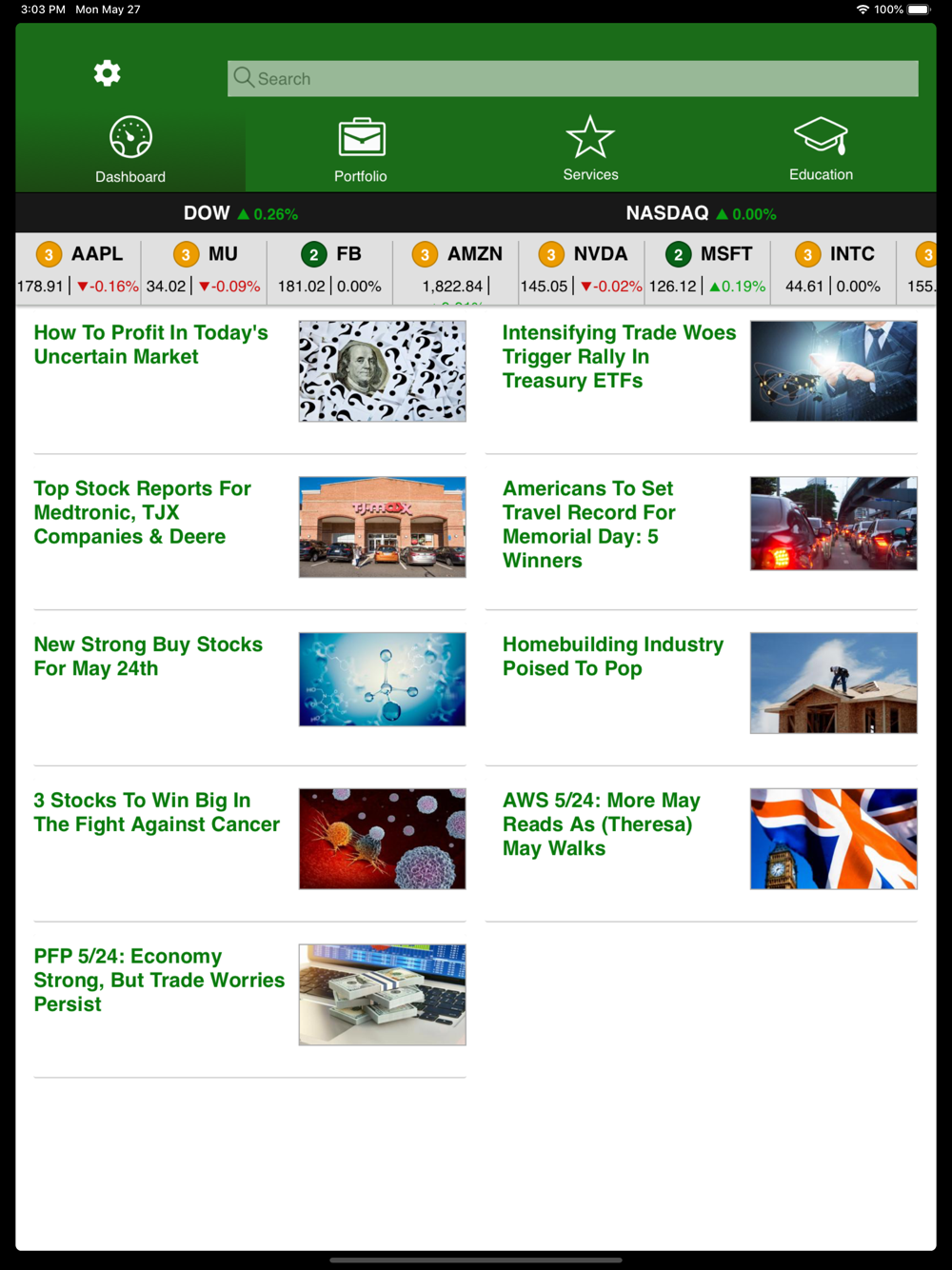Tap the traffic jam thumbnail
952x1270 pixels.
[834, 524]
